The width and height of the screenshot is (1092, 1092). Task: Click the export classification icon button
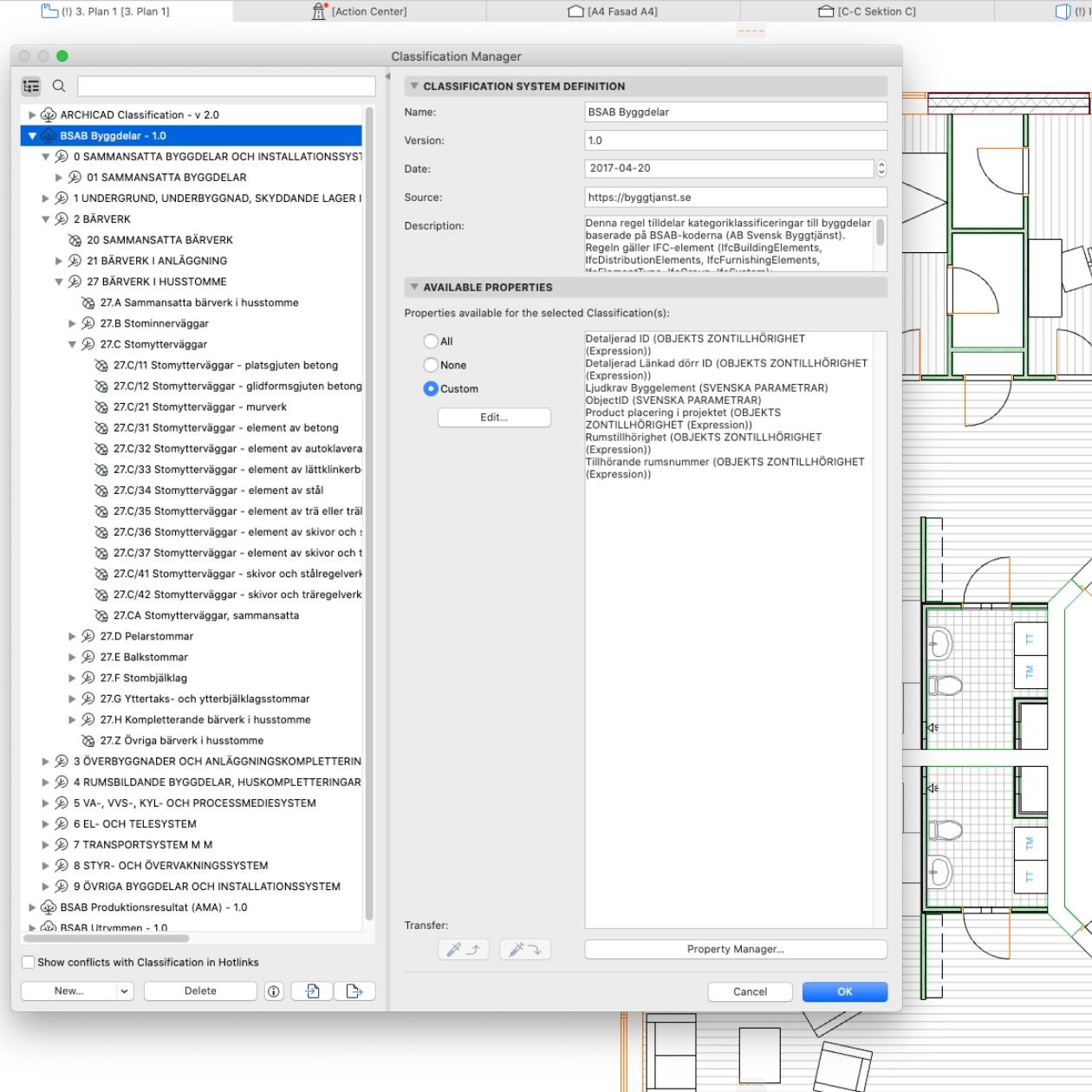[354, 991]
